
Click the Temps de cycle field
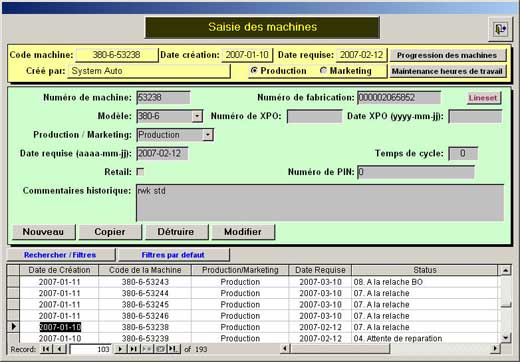point(463,153)
